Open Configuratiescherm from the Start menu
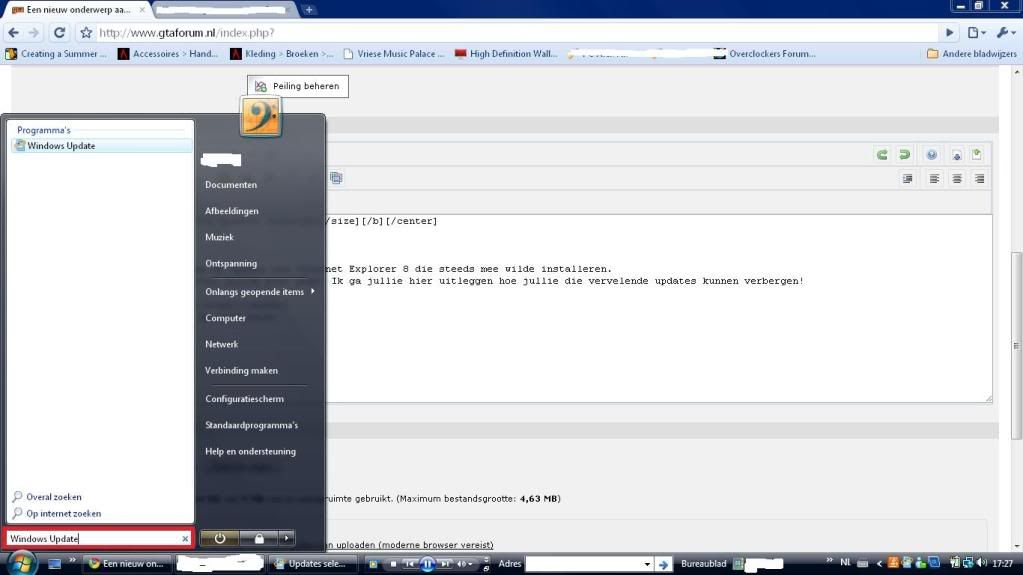The height and width of the screenshot is (575, 1023). coord(244,399)
